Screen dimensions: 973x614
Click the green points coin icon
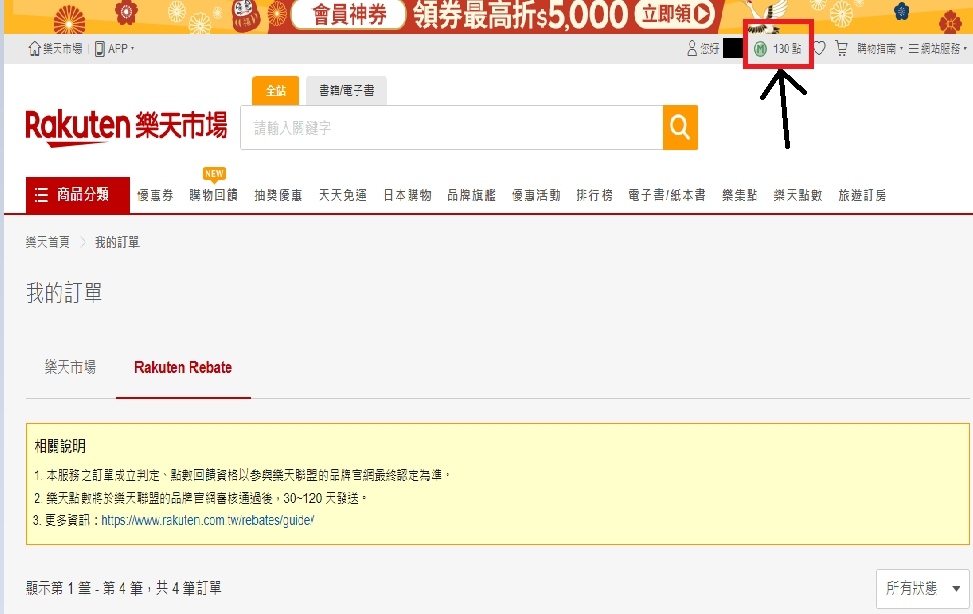pyautogui.click(x=760, y=48)
